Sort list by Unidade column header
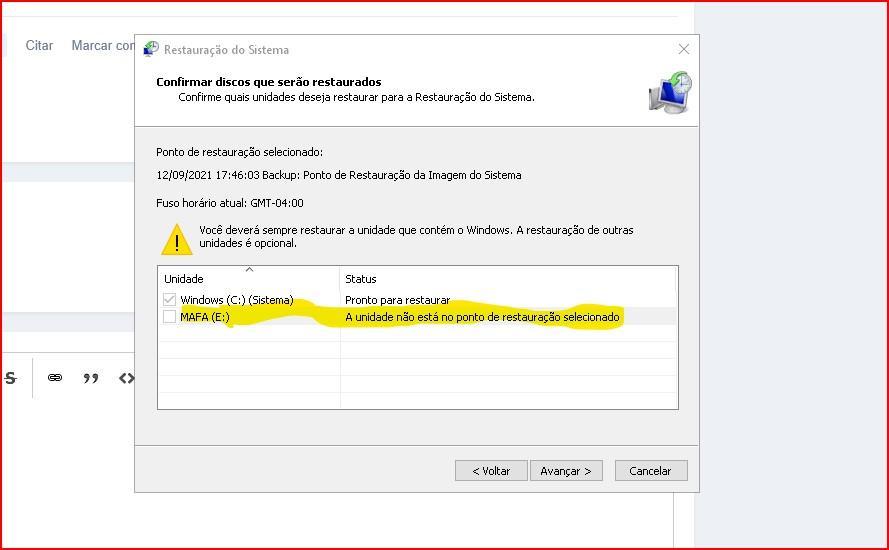This screenshot has width=889, height=550. (249, 278)
